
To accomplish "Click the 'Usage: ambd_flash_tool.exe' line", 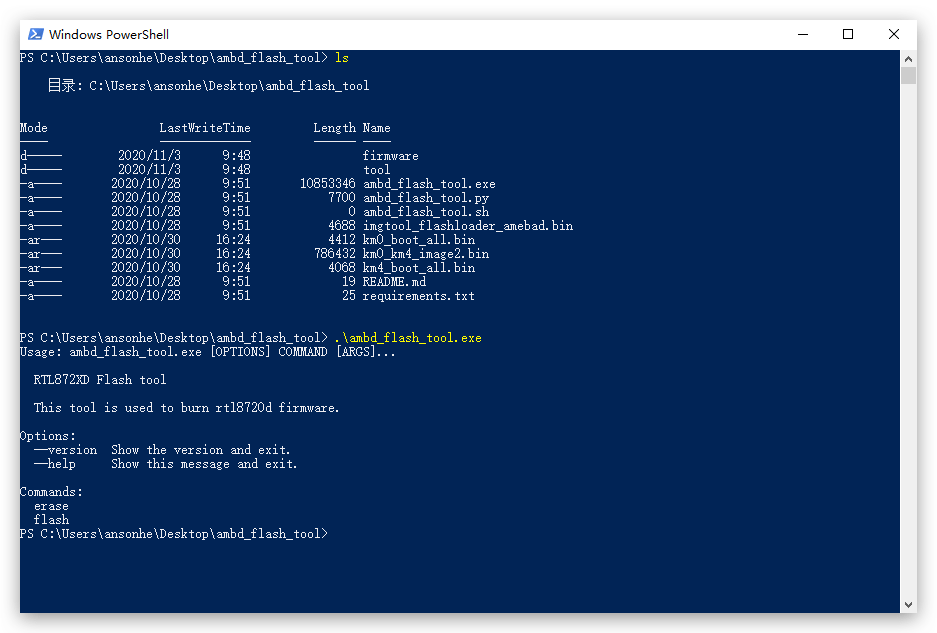I will [207, 352].
